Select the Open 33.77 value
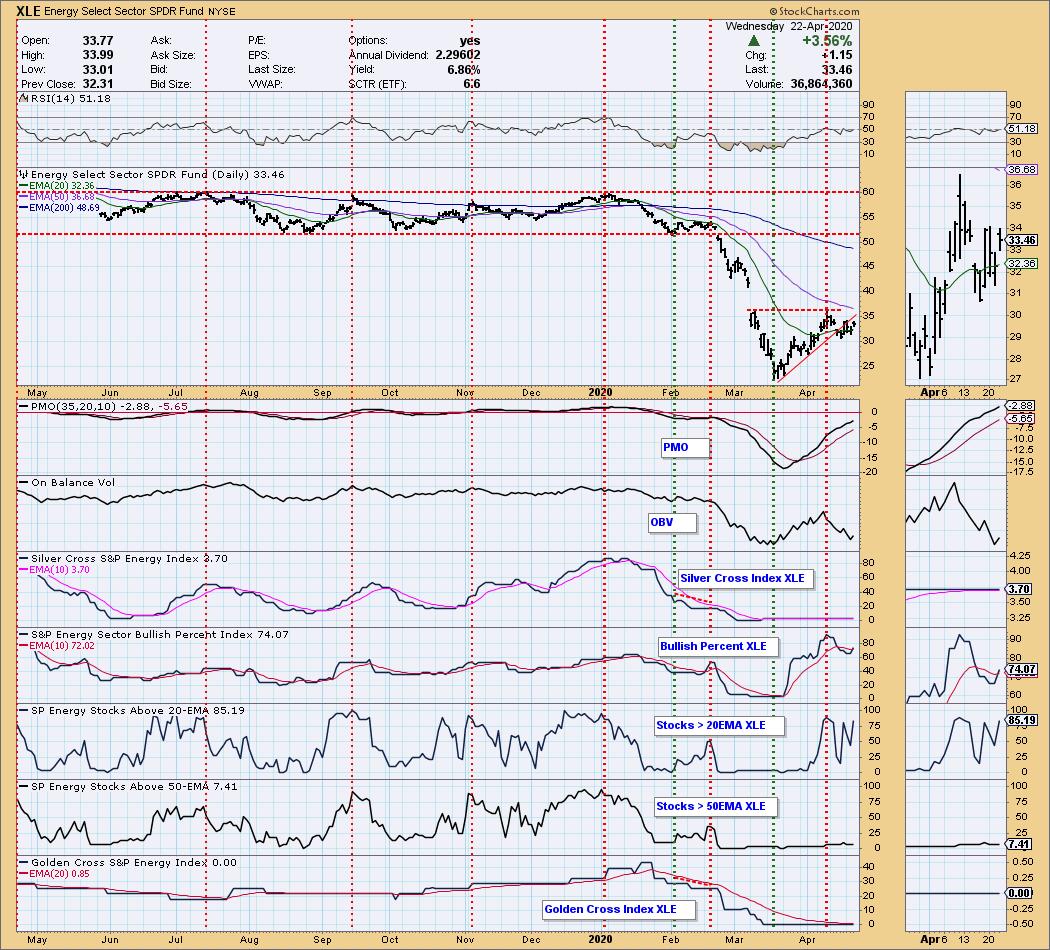 click(x=98, y=41)
